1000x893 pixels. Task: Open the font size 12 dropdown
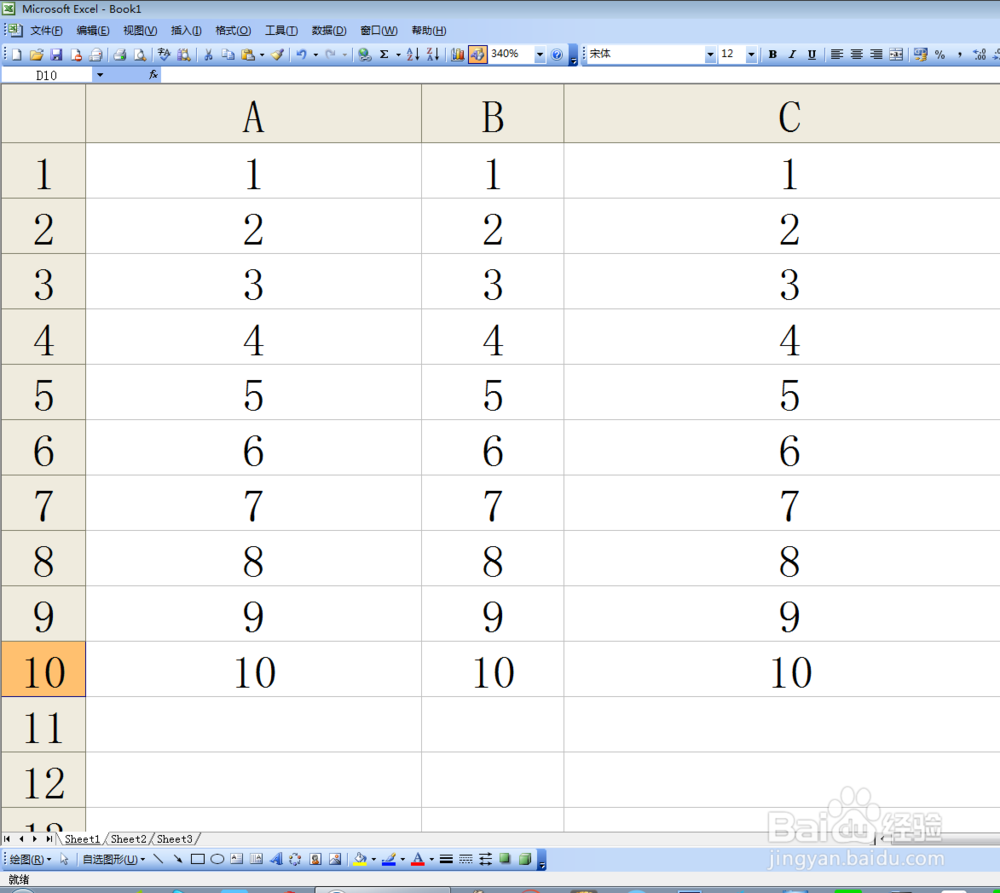[751, 54]
